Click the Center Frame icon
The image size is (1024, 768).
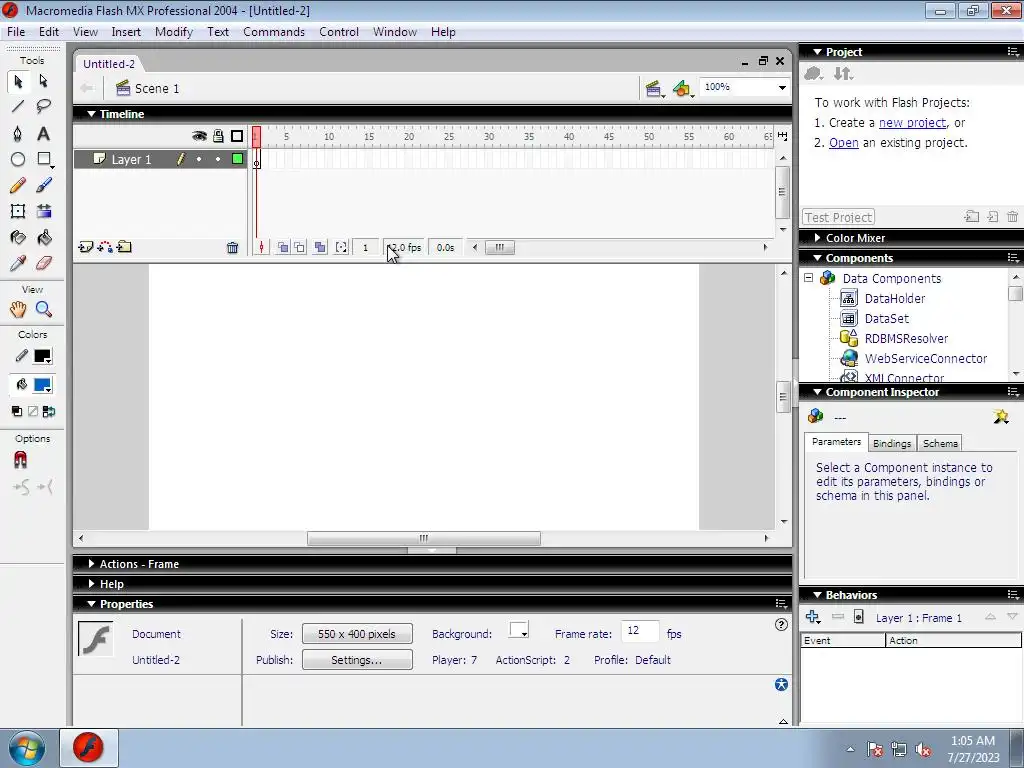click(261, 248)
